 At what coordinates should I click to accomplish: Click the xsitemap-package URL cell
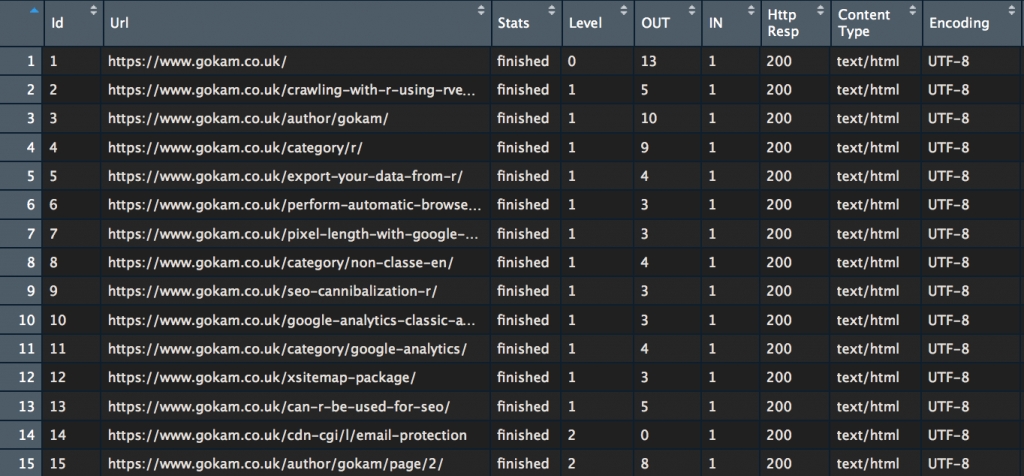(261, 378)
